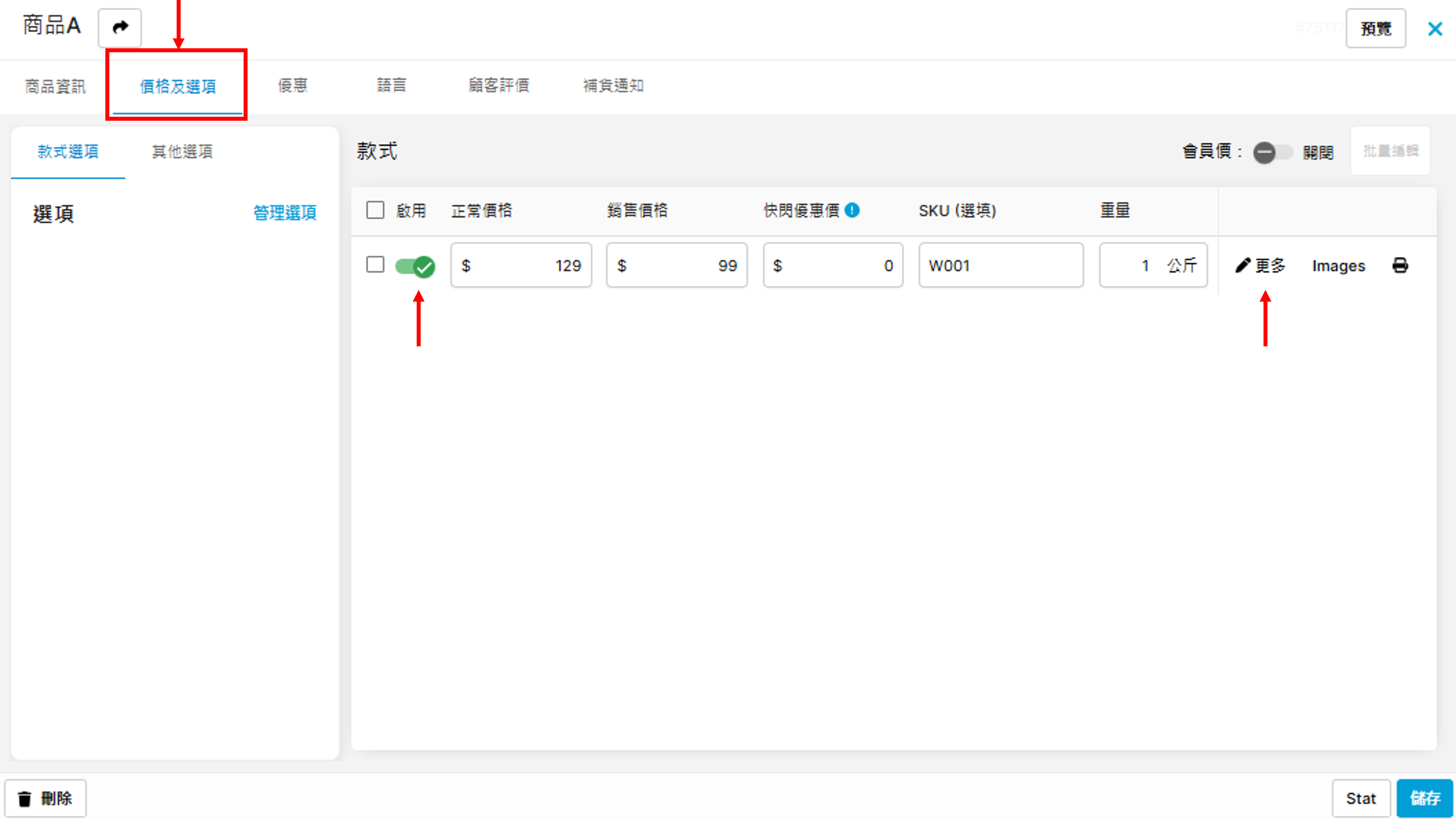
Task: Close the product editor with the X
Action: (x=1435, y=29)
